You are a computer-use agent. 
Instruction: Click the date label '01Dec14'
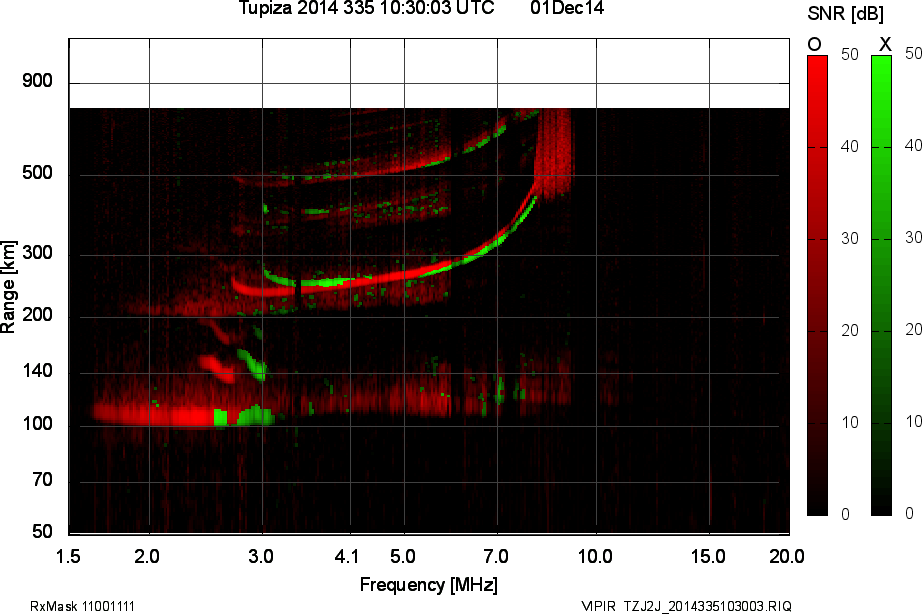coord(567,8)
